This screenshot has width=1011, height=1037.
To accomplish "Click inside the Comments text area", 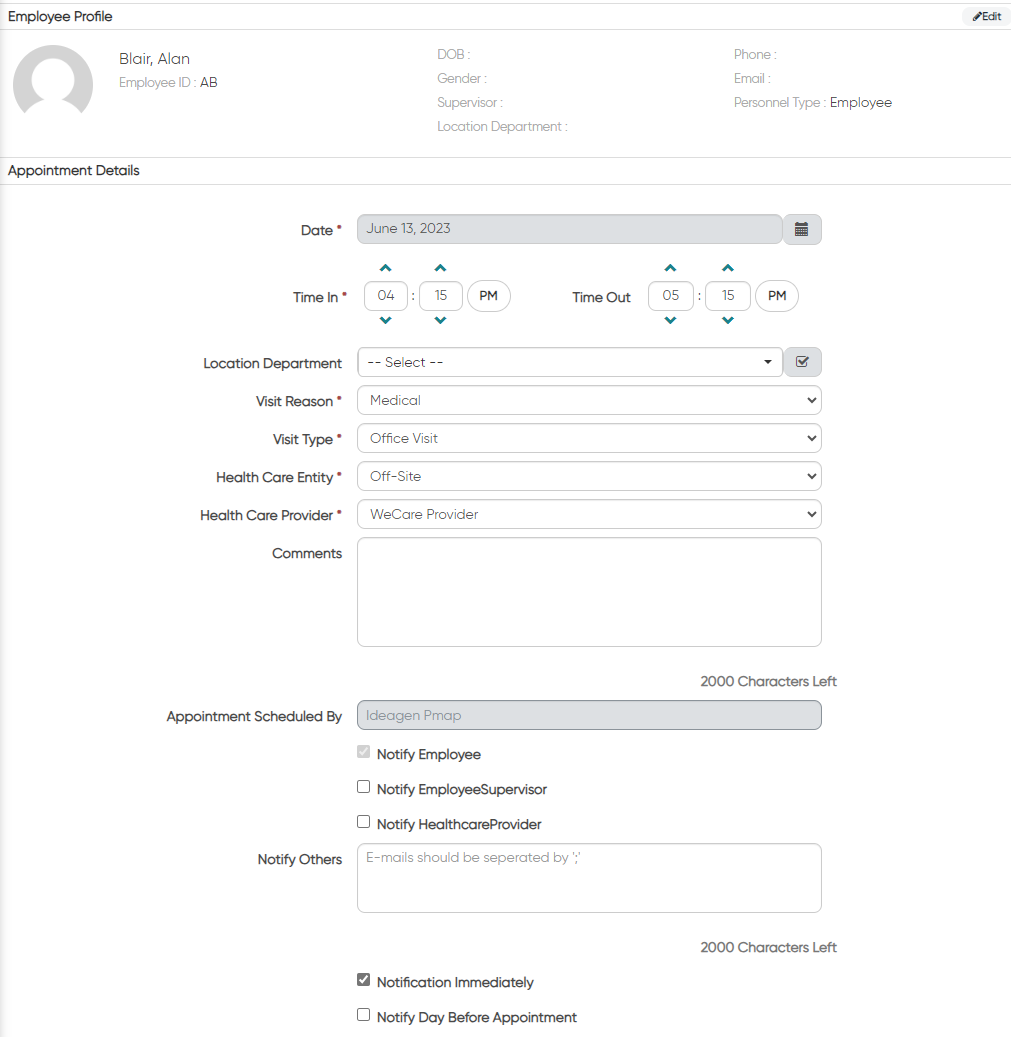I will (x=589, y=592).
